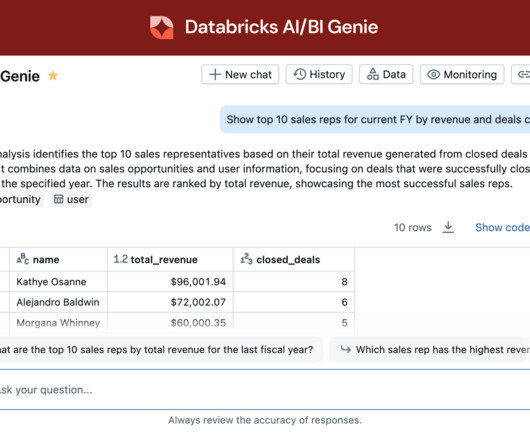Viewport: 530px width, 442px height.
Task: Open the Data panel
Action: (x=386, y=74)
